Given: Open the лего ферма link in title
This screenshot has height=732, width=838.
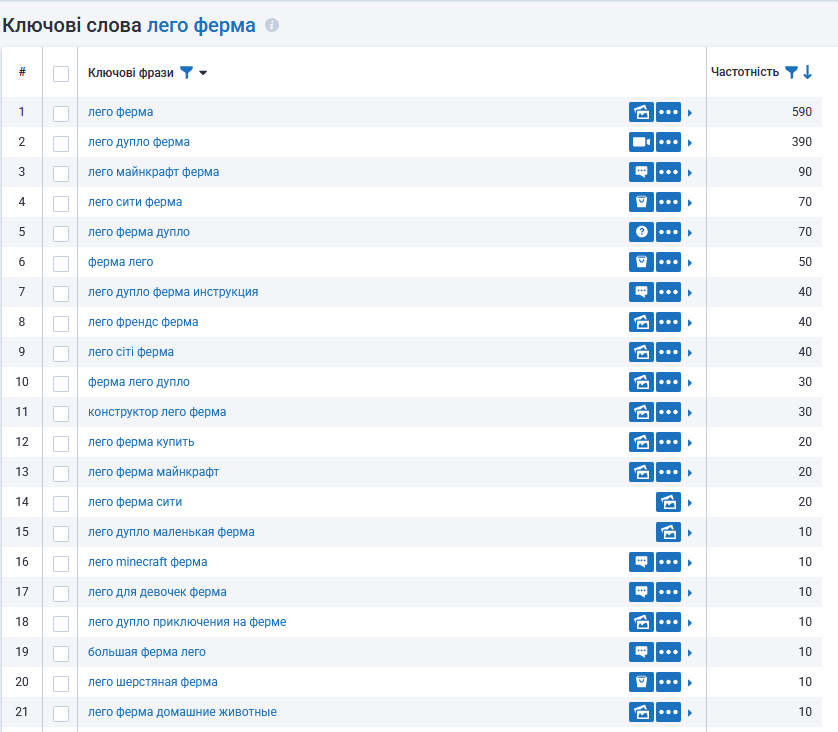Looking at the screenshot, I should tap(201, 25).
